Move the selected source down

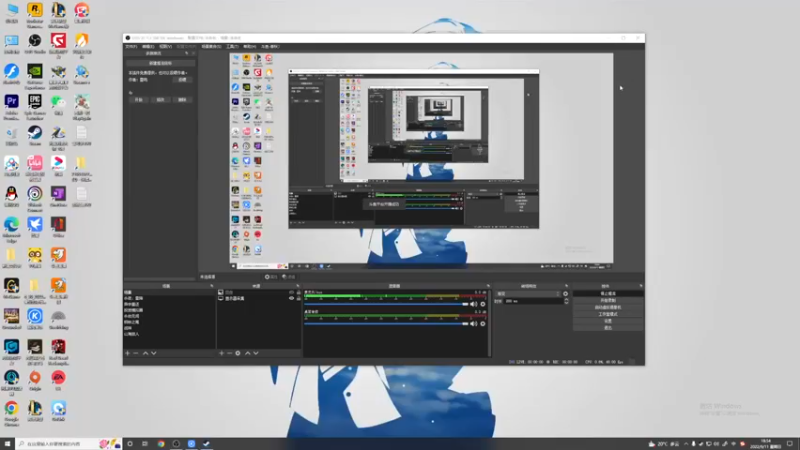[256, 353]
